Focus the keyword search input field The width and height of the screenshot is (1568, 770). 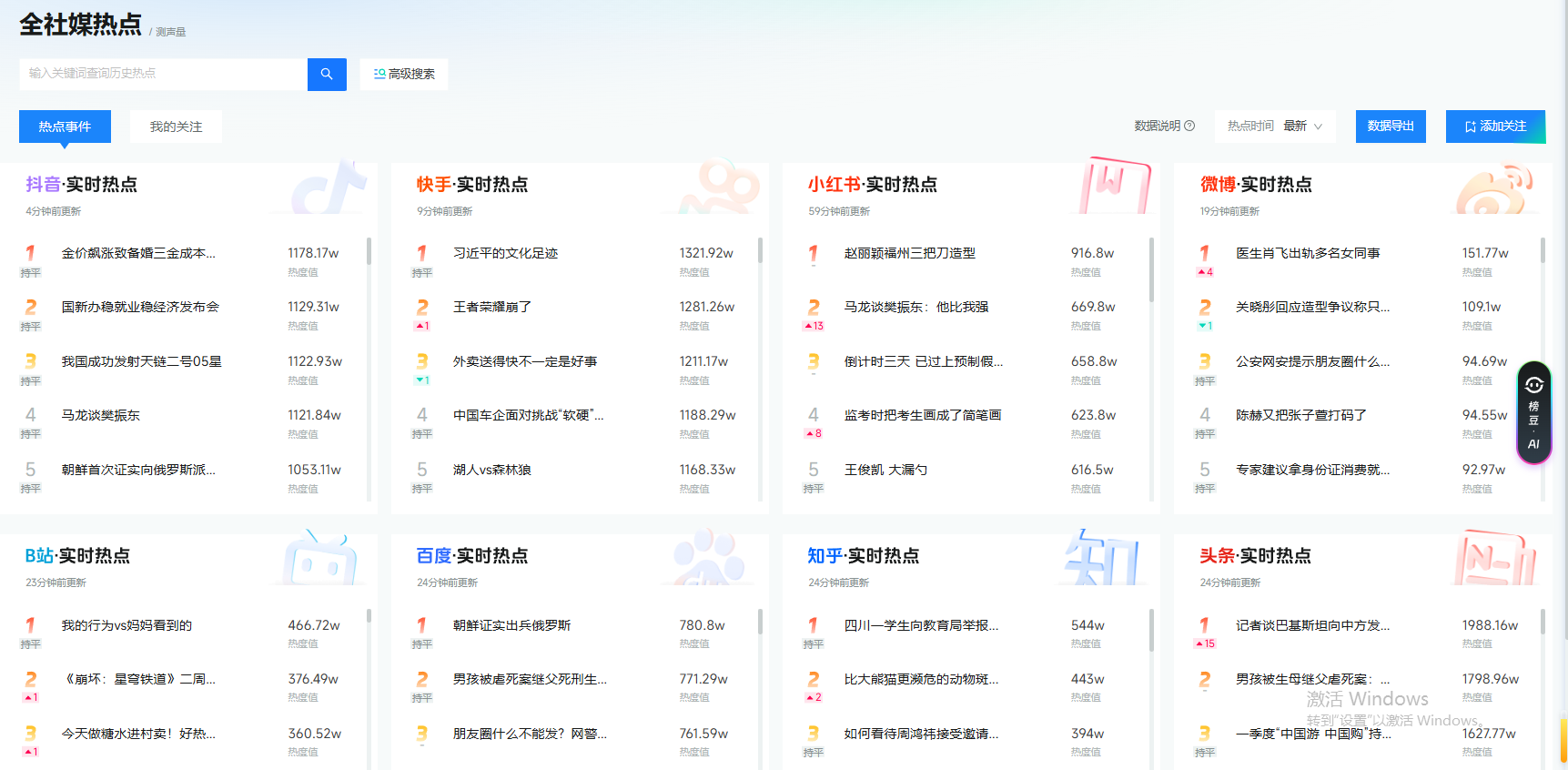(x=163, y=74)
